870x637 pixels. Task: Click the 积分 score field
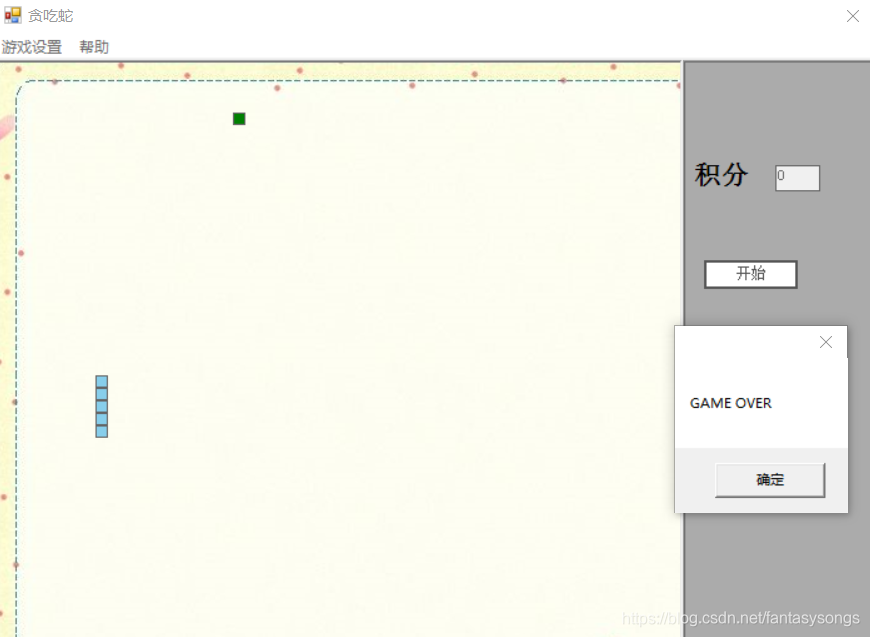[797, 178]
